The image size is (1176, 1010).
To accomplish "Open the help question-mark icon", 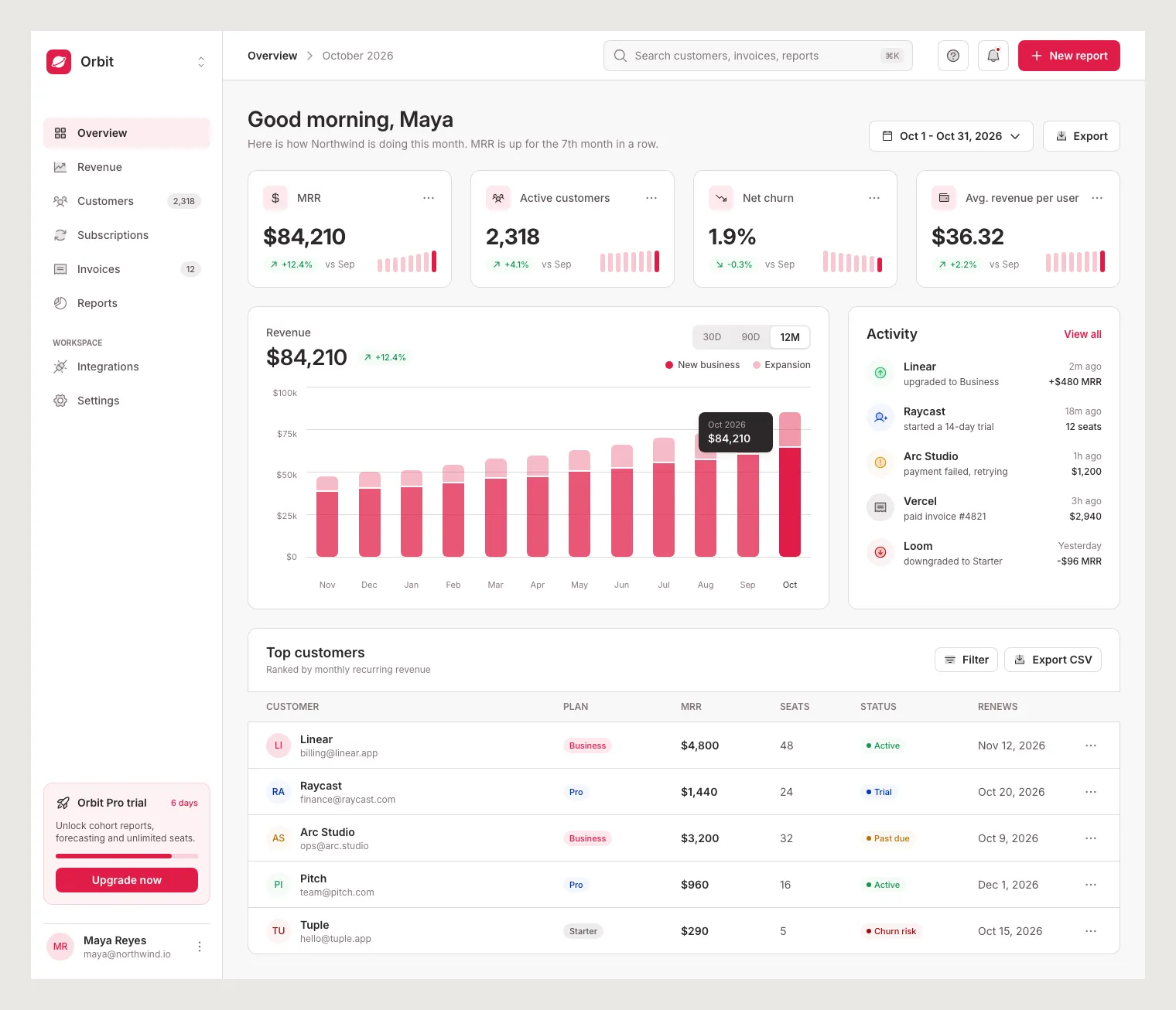I will (953, 56).
